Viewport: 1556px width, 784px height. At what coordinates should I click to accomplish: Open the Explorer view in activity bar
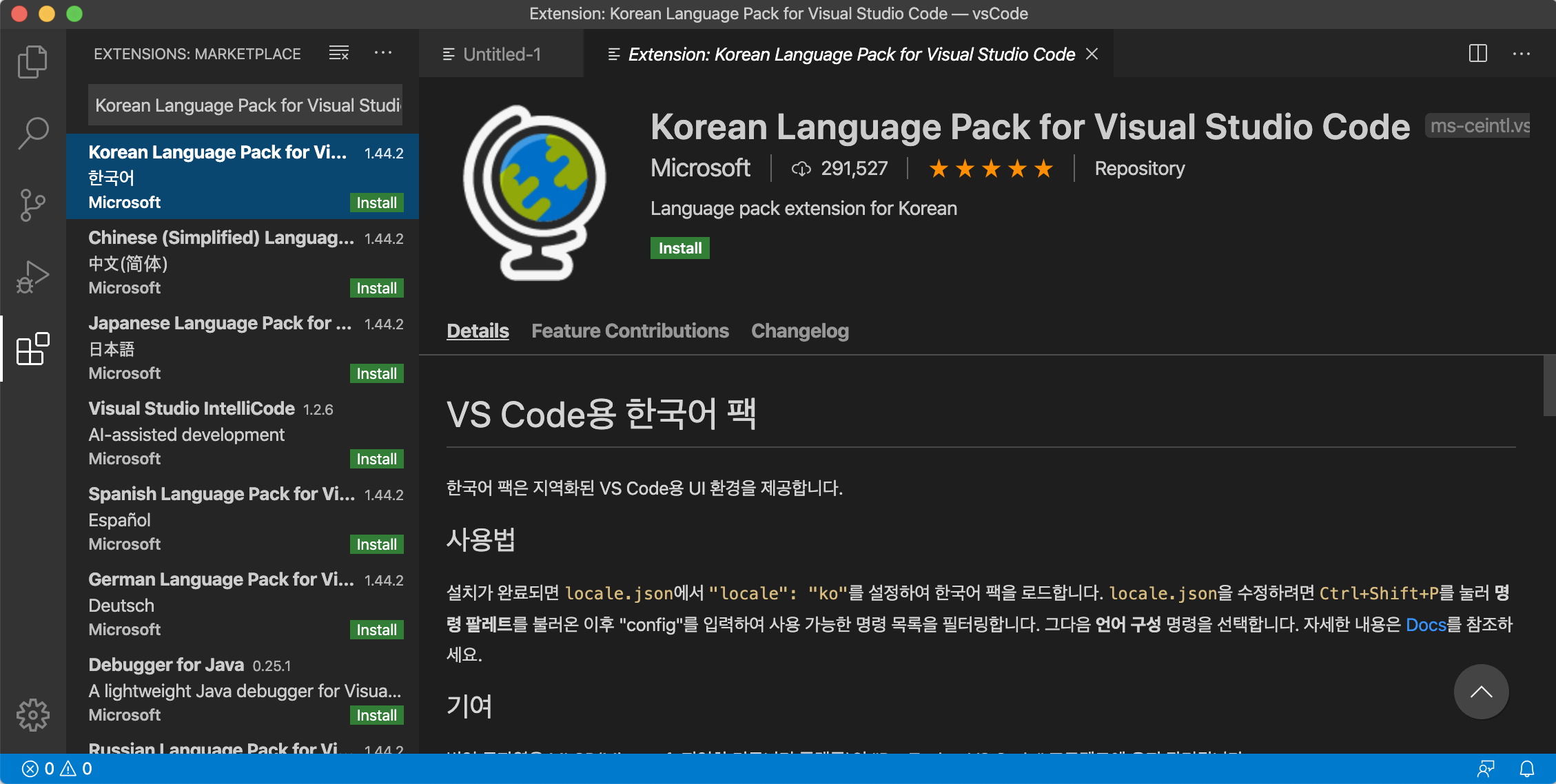pos(32,62)
